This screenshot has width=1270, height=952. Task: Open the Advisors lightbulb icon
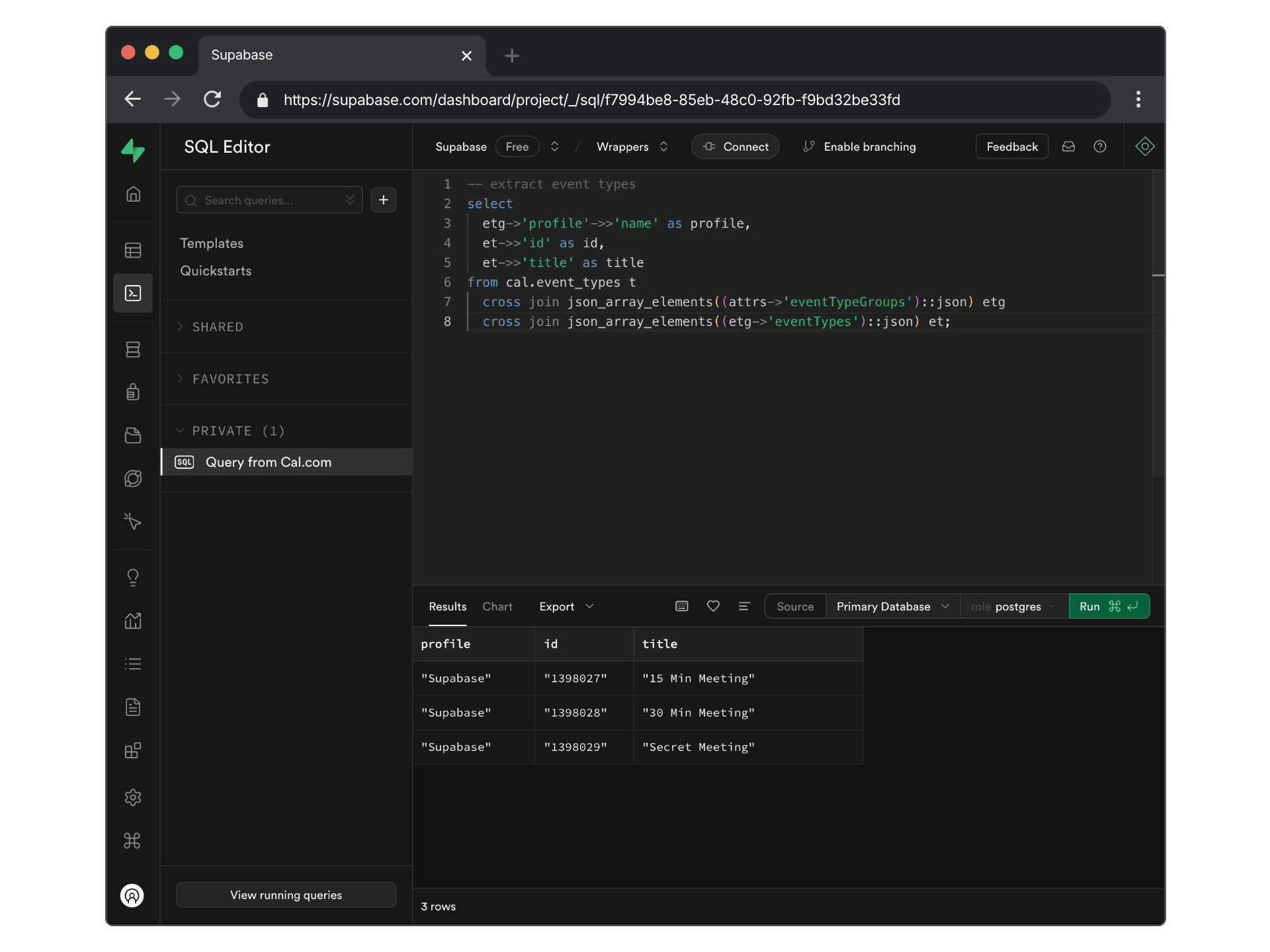pos(133,577)
